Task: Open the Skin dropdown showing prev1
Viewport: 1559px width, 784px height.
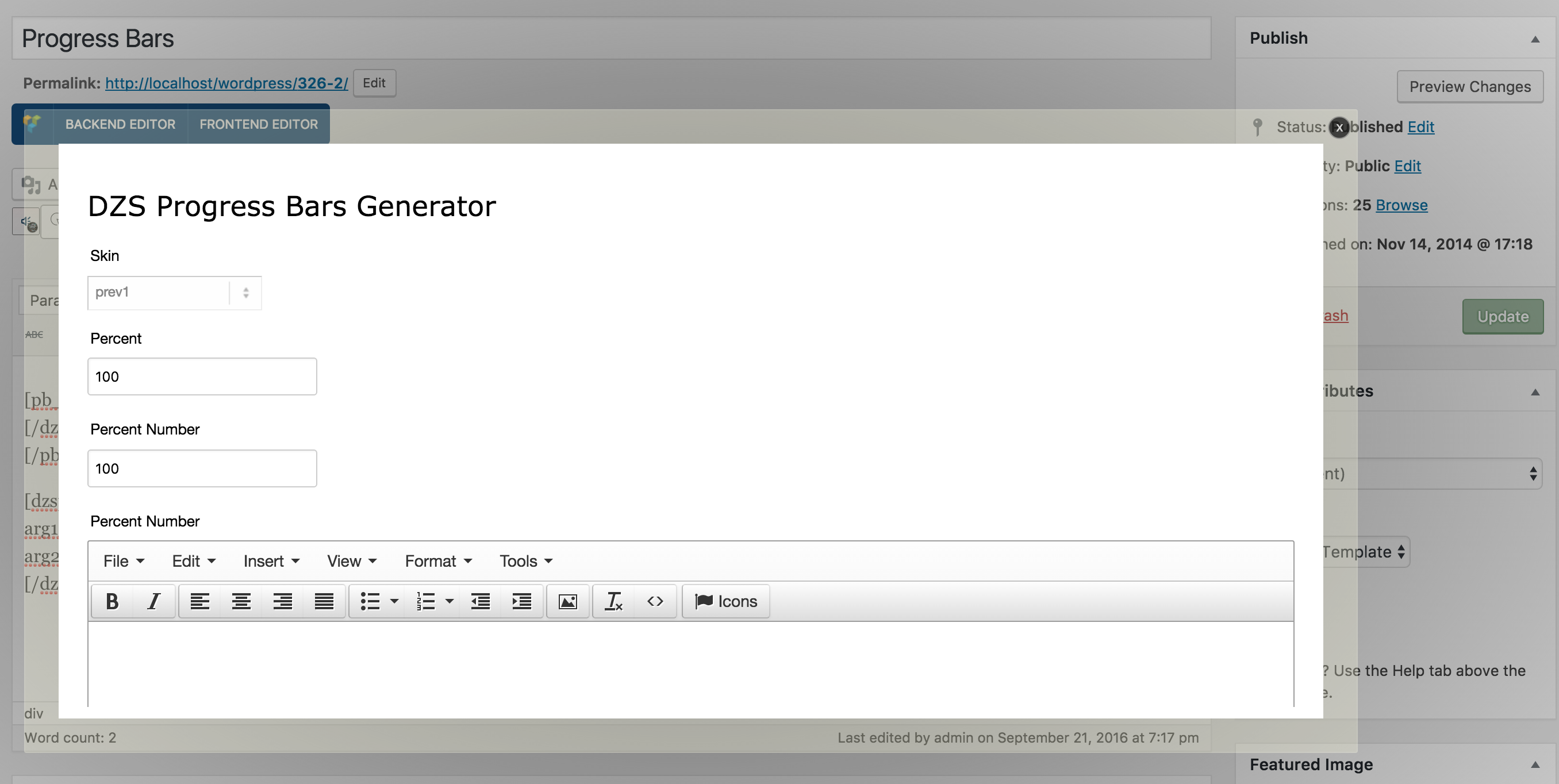Action: click(174, 293)
